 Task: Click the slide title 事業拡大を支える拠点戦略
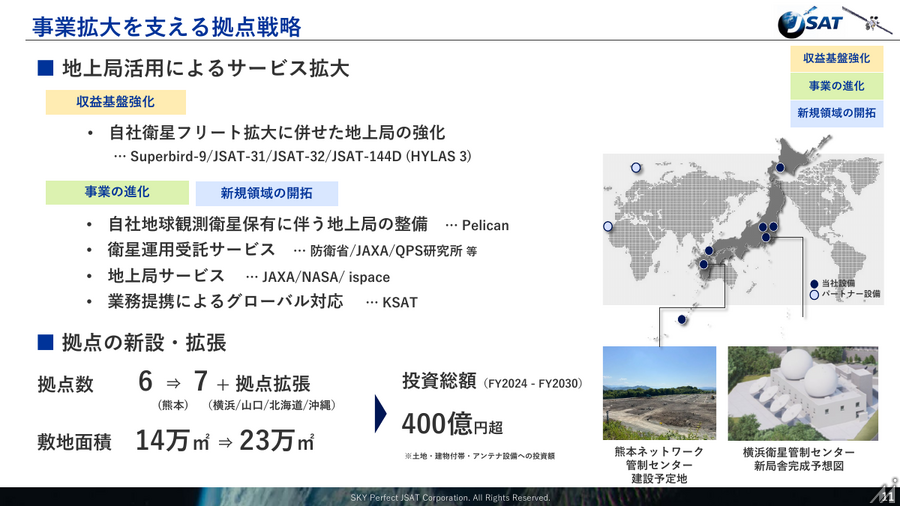[167, 27]
